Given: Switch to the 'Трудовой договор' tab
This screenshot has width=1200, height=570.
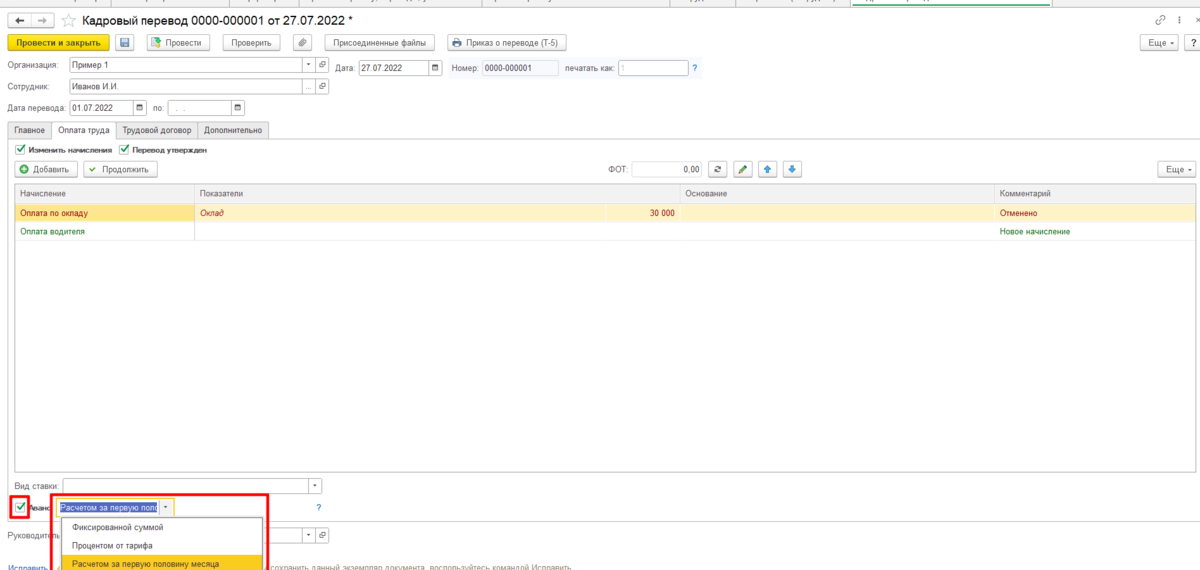Looking at the screenshot, I should 157,130.
